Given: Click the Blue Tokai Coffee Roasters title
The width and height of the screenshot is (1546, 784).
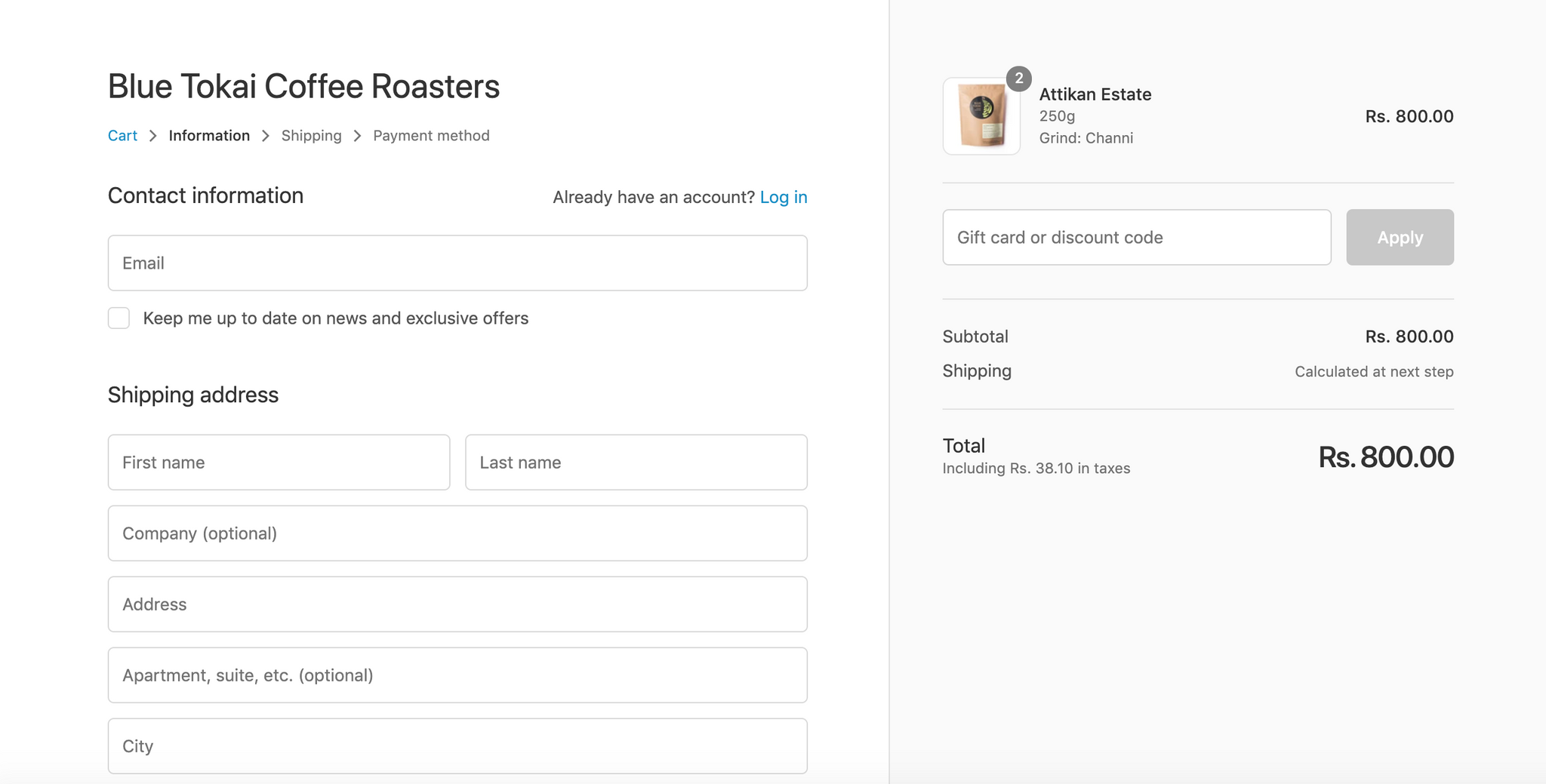Looking at the screenshot, I should tap(303, 86).
